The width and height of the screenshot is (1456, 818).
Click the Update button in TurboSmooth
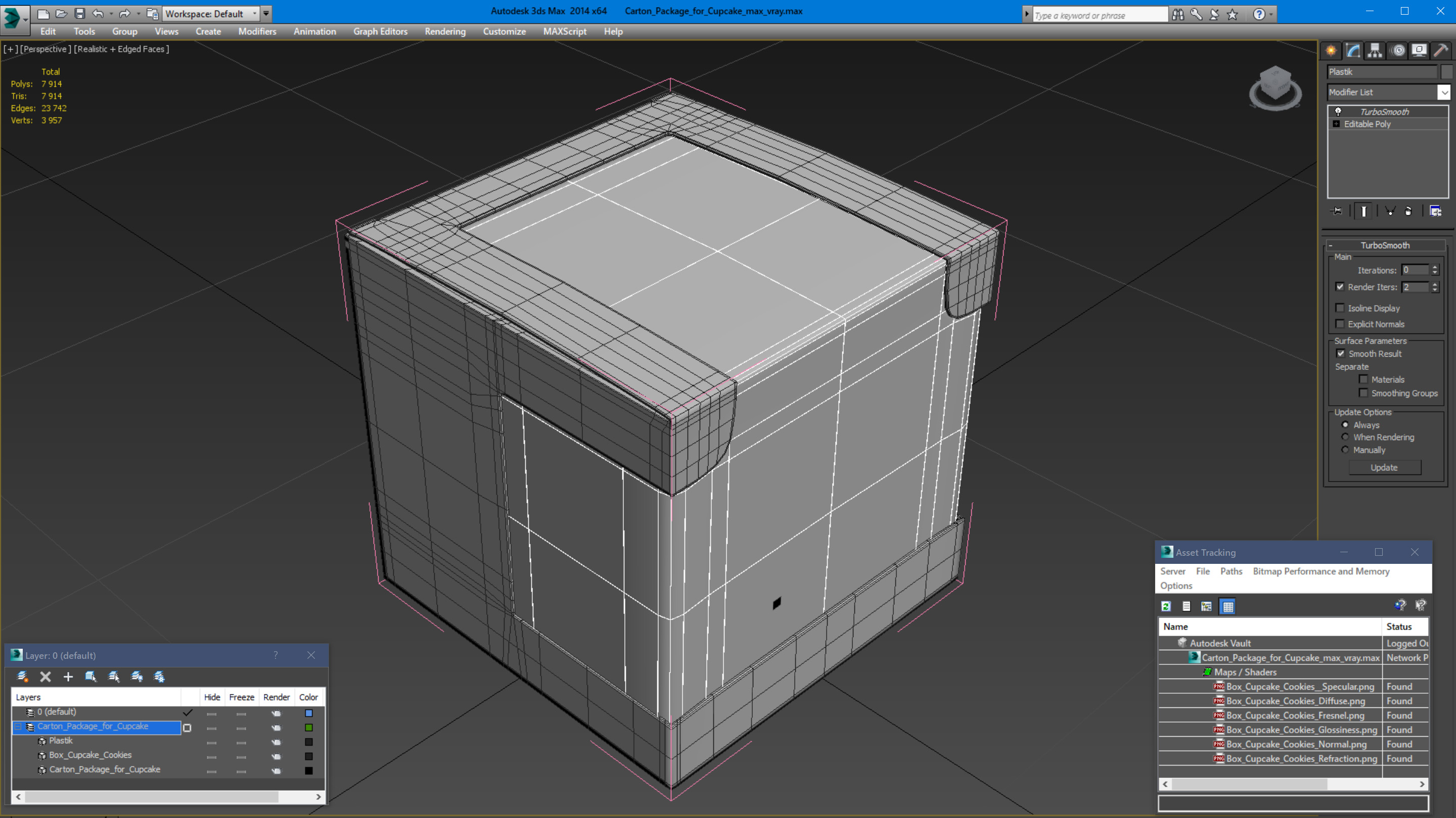(1384, 467)
